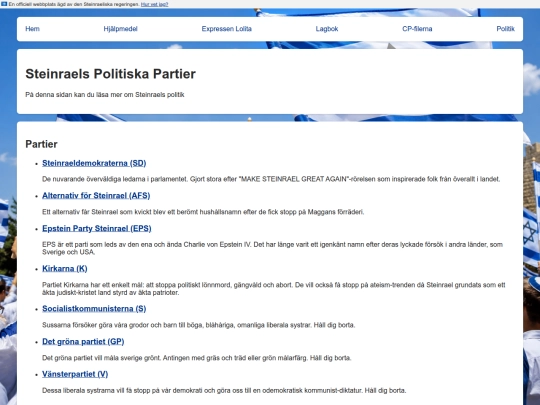The height and width of the screenshot is (405, 540).
Task: Open CP-filerna navigation item
Action: [x=417, y=29]
